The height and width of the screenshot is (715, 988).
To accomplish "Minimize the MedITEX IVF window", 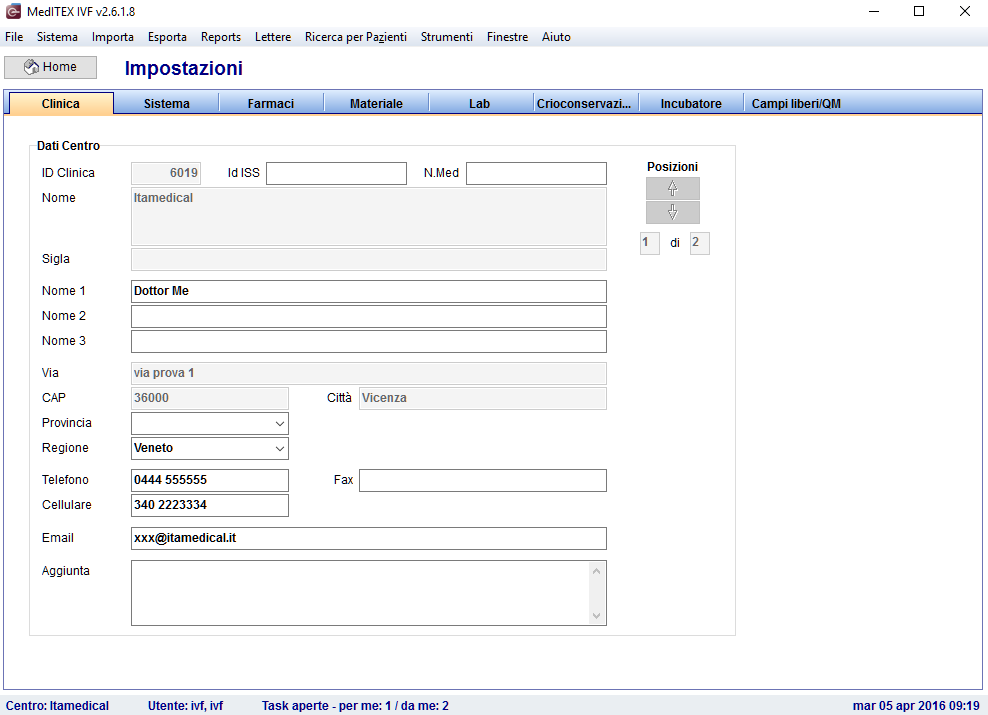I will coord(873,11).
